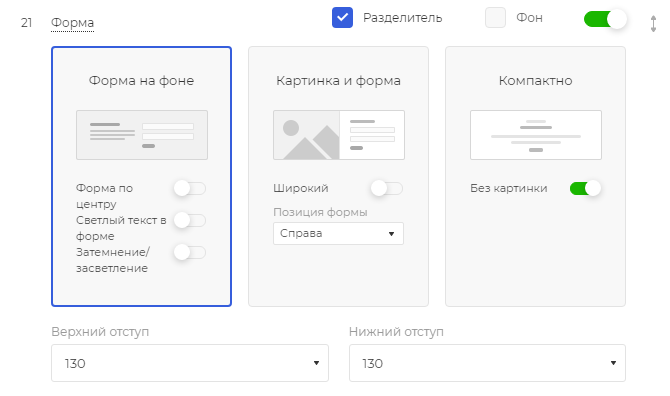Click the Без картинки label text
The height and width of the screenshot is (396, 670).
pyautogui.click(x=508, y=188)
